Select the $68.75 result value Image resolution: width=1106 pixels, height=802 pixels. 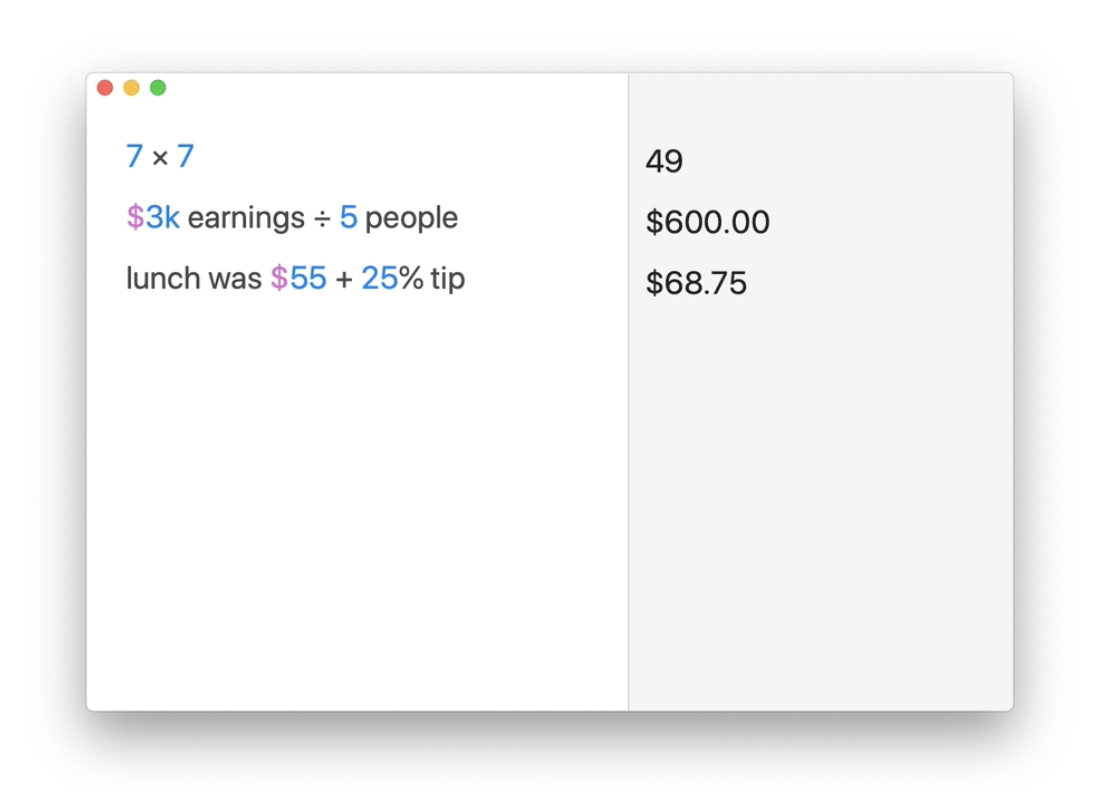[x=696, y=283]
